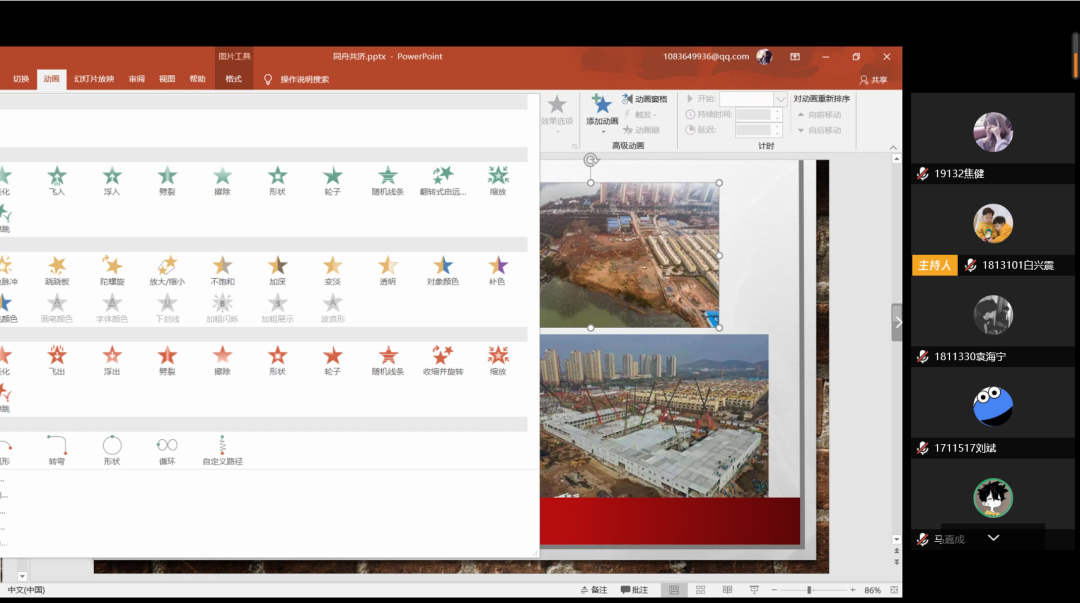Open the 批注 comments button

coord(634,590)
